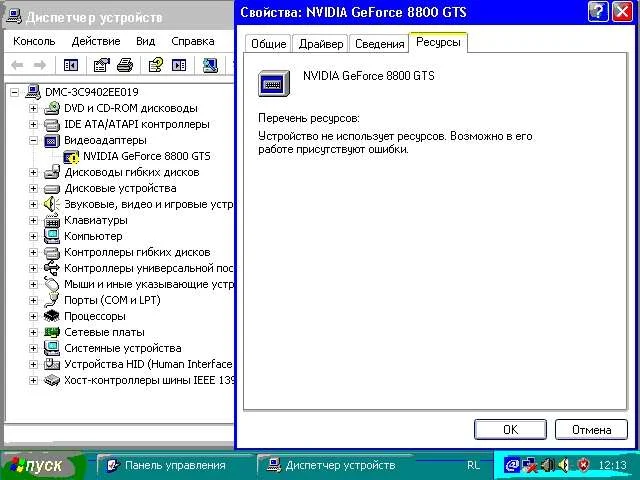Click the Help toolbar icon with question mark
The image size is (640, 480).
pos(156,65)
